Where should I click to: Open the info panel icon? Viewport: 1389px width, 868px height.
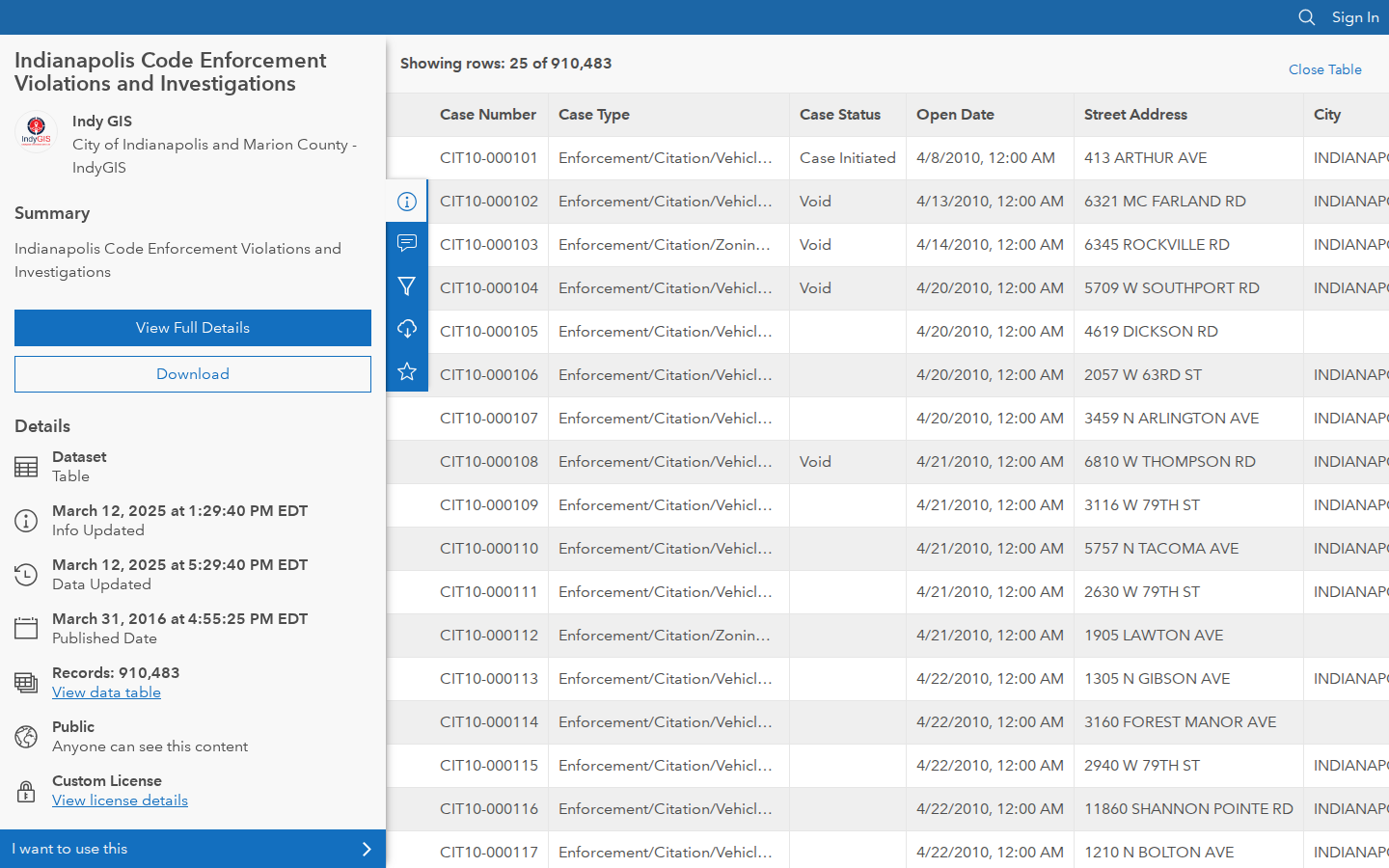[407, 202]
